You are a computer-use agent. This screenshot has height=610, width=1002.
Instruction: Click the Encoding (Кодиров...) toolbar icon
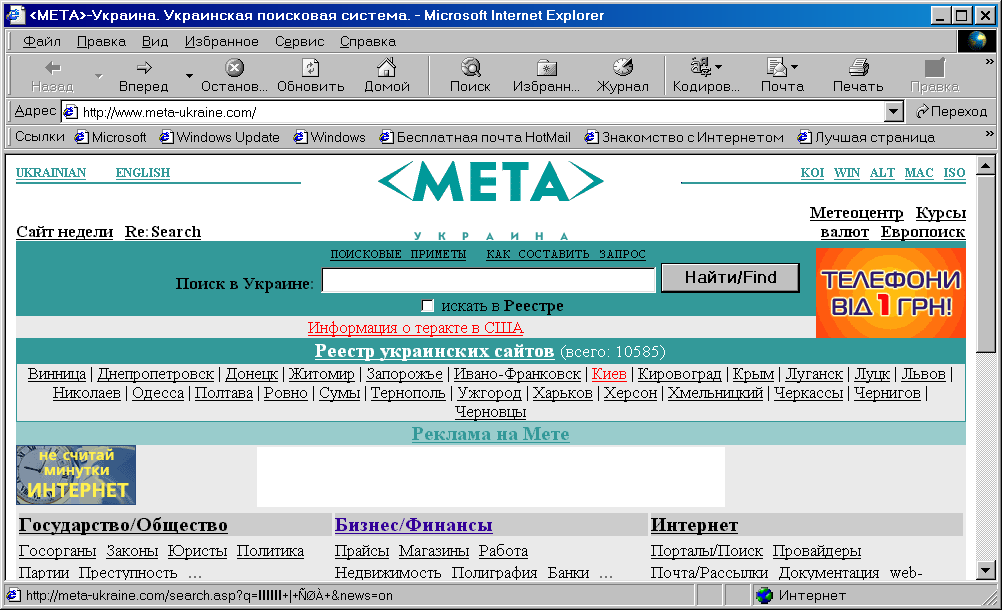pos(701,66)
